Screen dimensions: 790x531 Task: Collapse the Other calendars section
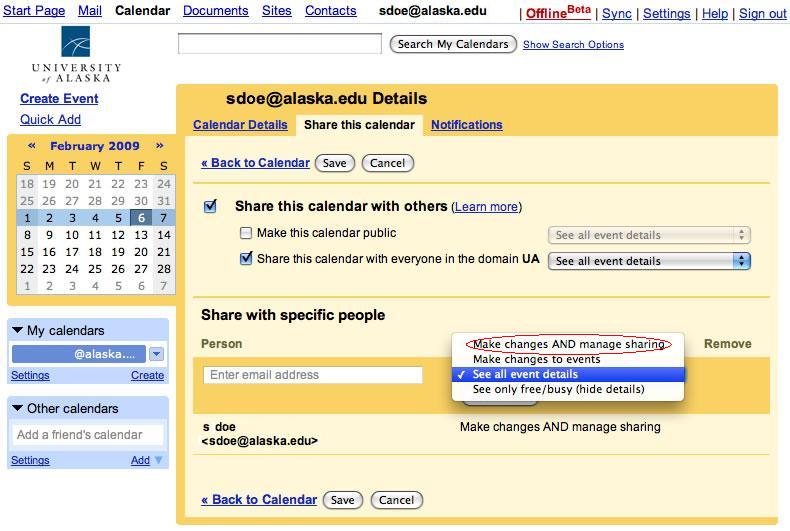click(17, 408)
